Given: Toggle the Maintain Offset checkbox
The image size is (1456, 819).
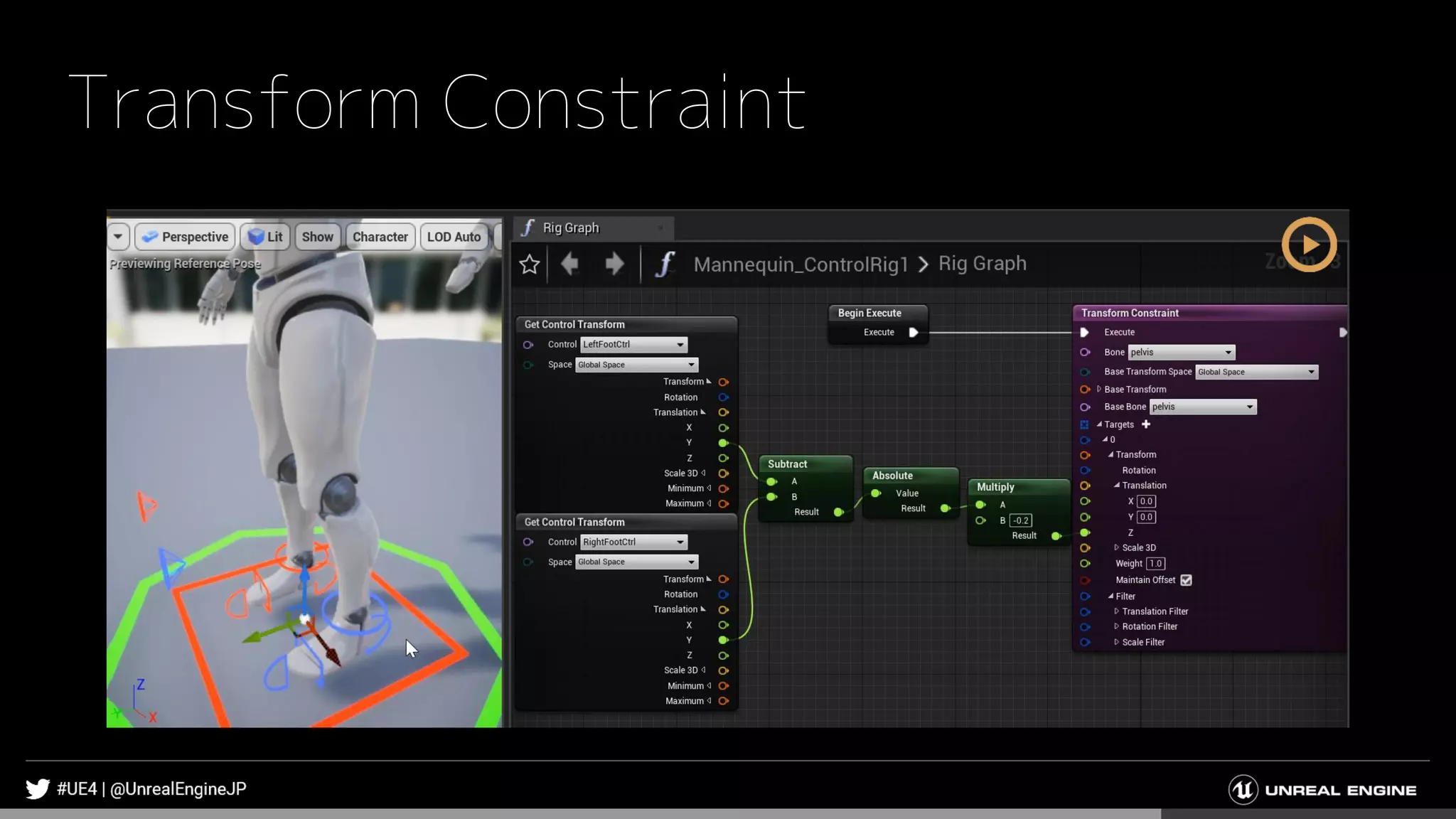Looking at the screenshot, I should coord(1186,580).
